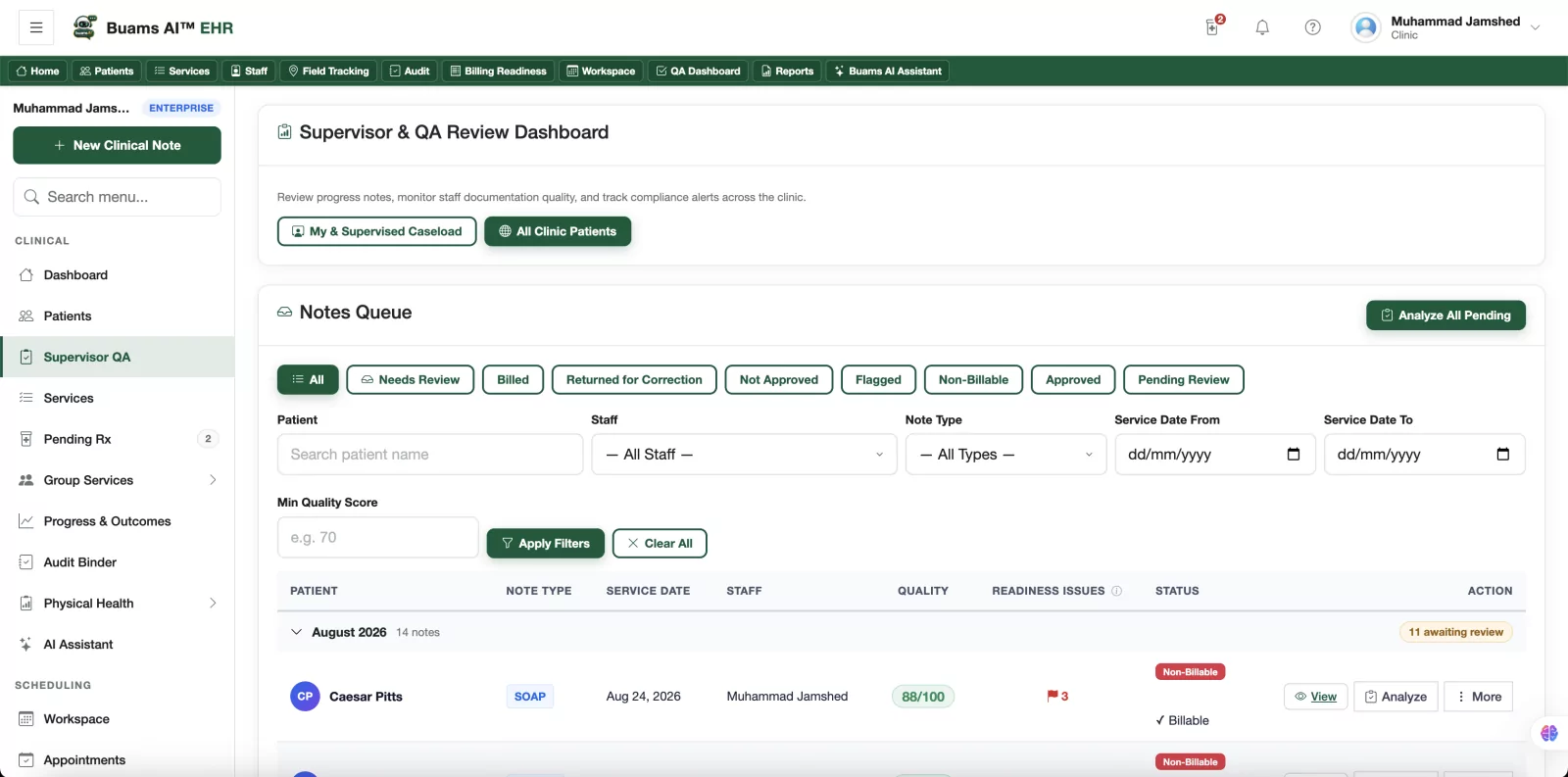Analyze the Caesar Pitts note

point(1396,697)
